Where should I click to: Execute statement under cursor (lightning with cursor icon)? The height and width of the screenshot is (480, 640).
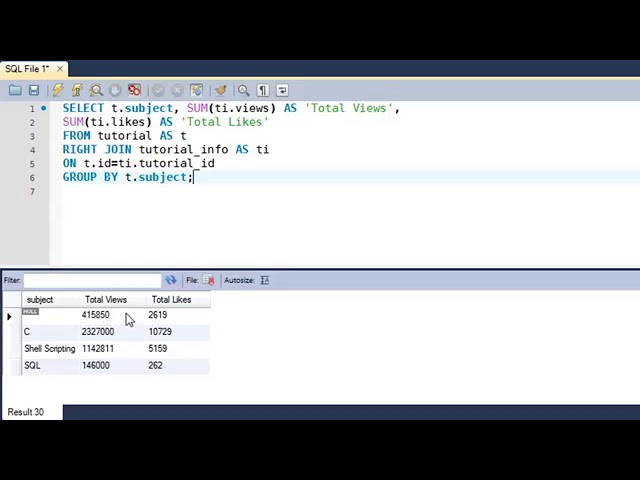coord(77,90)
